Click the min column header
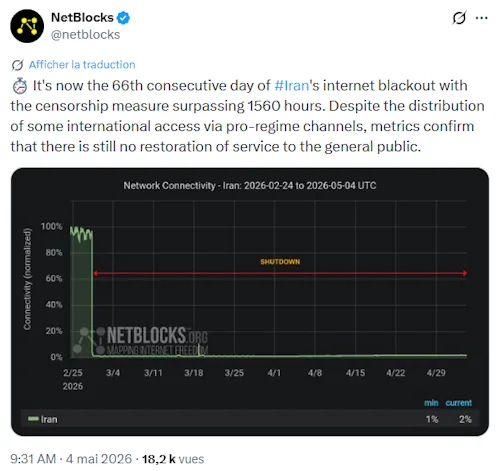The image size is (500, 471). 431,403
